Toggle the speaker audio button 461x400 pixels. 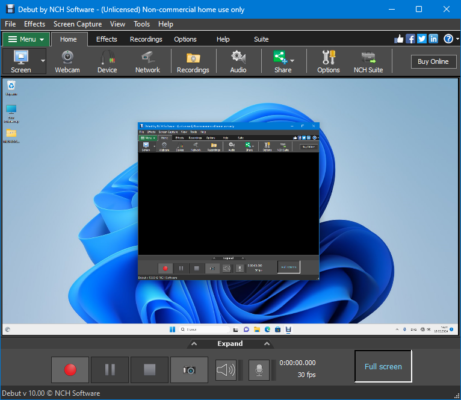click(x=226, y=370)
